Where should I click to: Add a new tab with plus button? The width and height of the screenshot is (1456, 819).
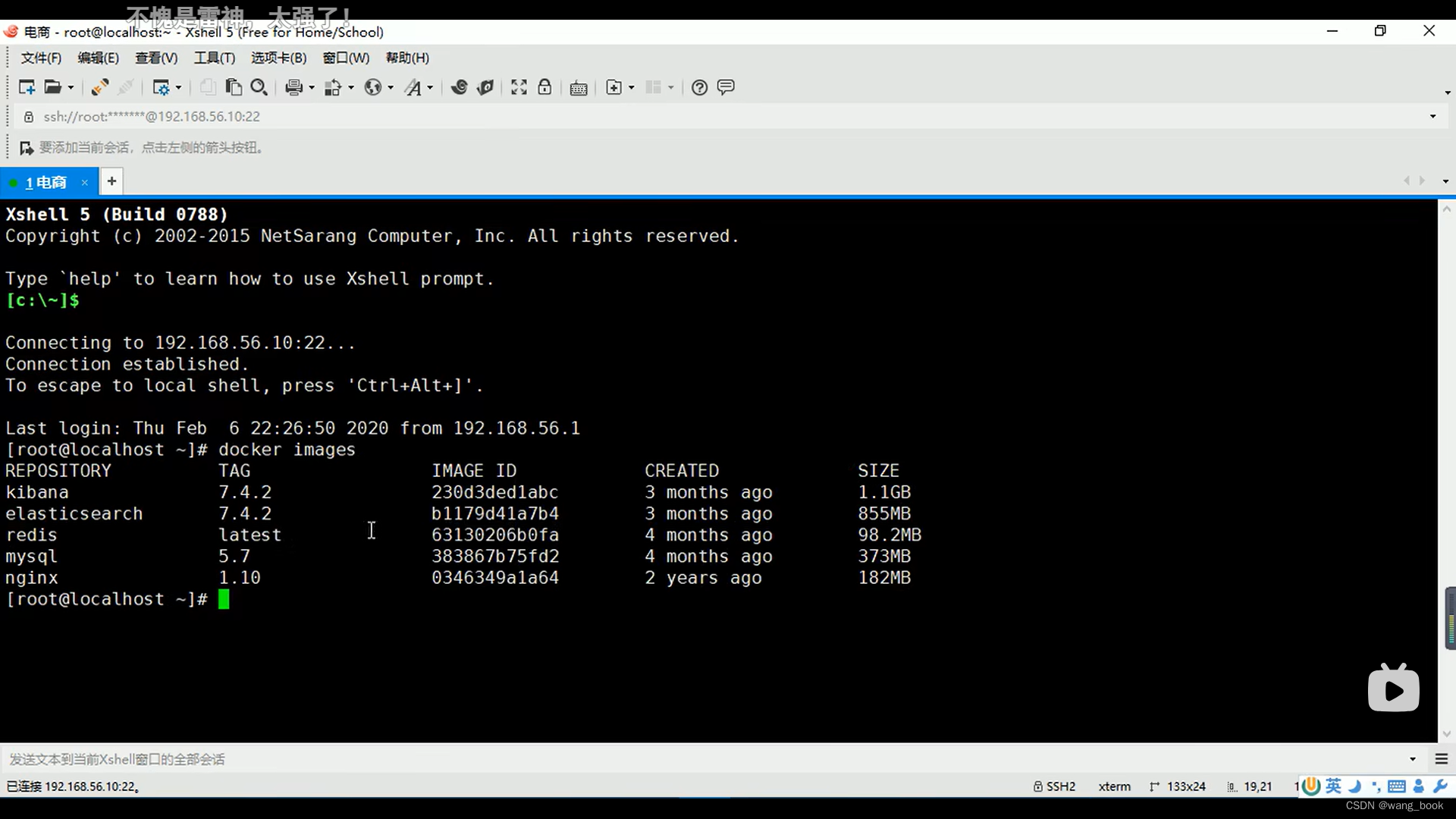(x=111, y=181)
